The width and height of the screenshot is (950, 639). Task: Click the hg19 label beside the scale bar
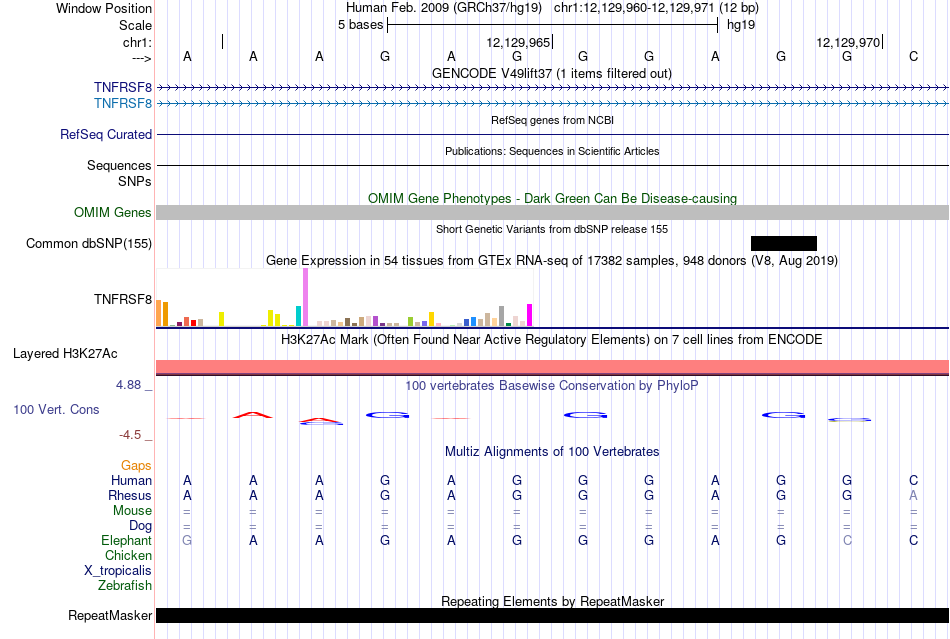click(741, 25)
